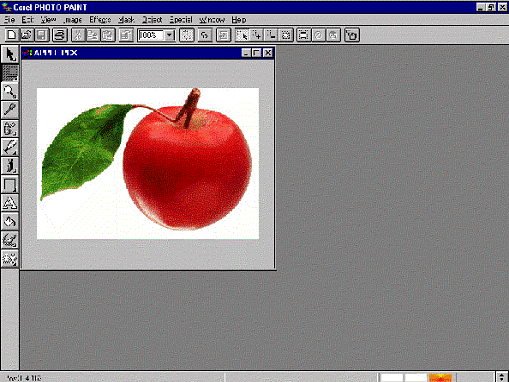
Task: Select the Mask rectangle tool in toolbox
Action: tap(10, 73)
